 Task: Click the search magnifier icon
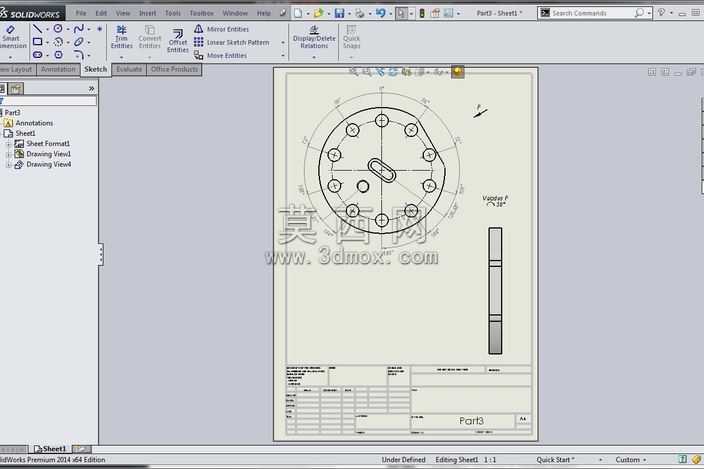click(x=639, y=13)
